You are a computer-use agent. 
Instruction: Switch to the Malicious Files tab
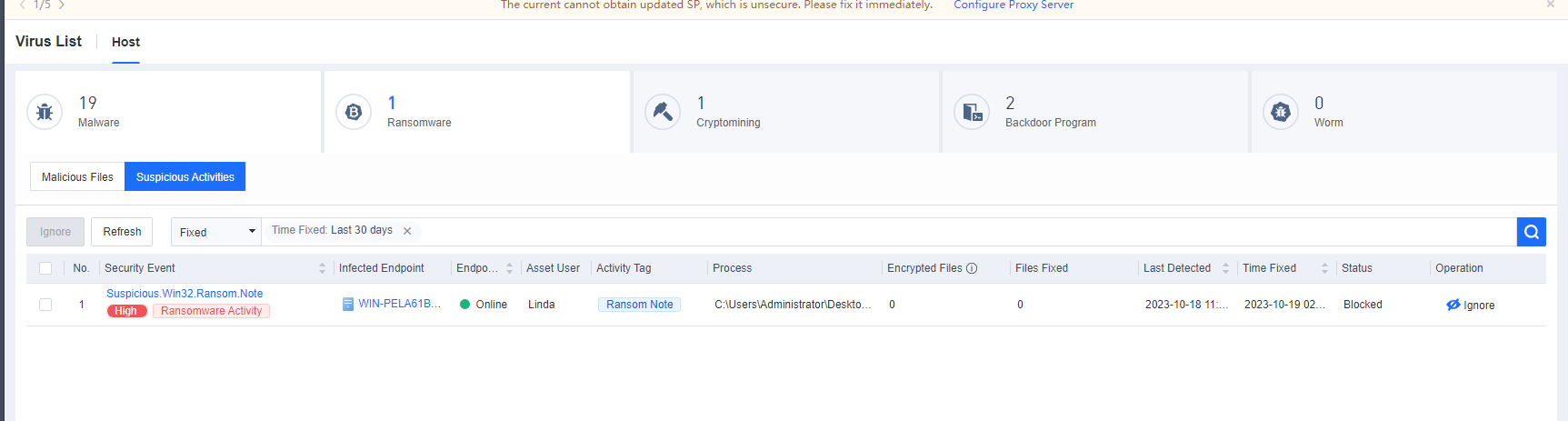point(77,177)
